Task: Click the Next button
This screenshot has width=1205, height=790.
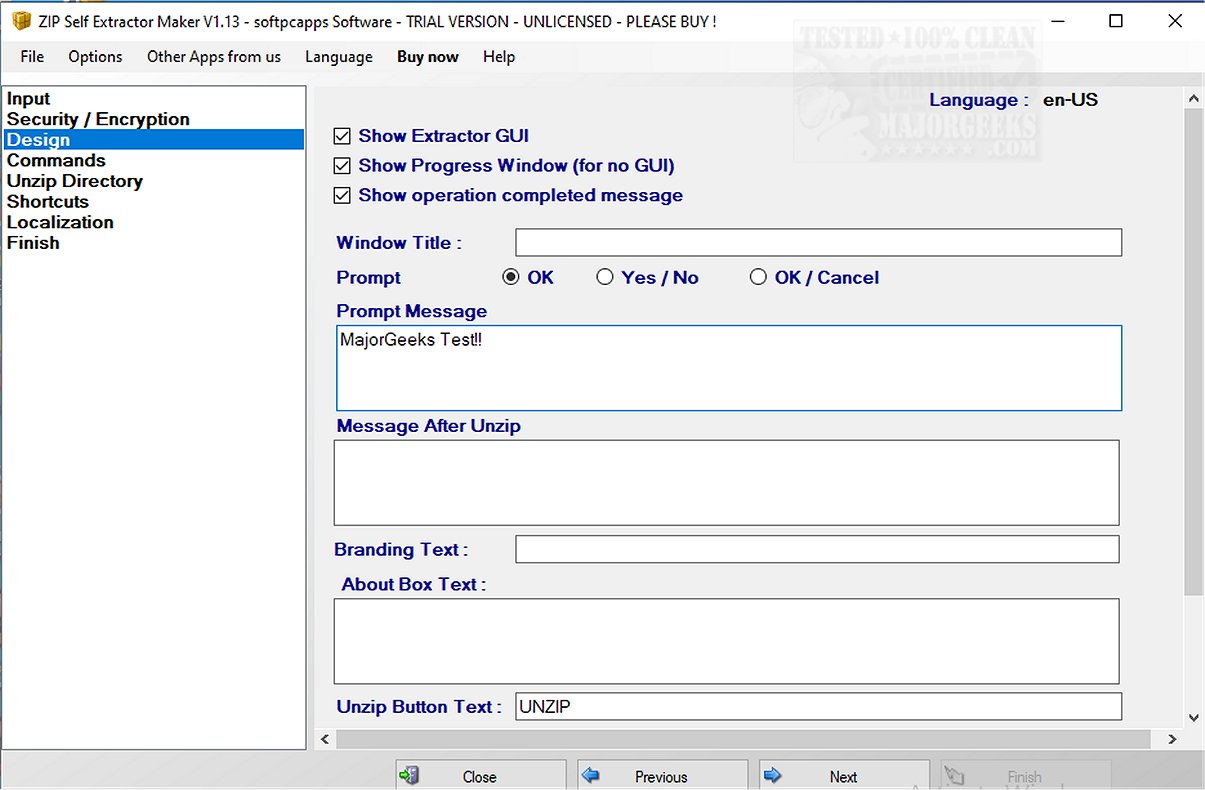Action: [x=844, y=776]
